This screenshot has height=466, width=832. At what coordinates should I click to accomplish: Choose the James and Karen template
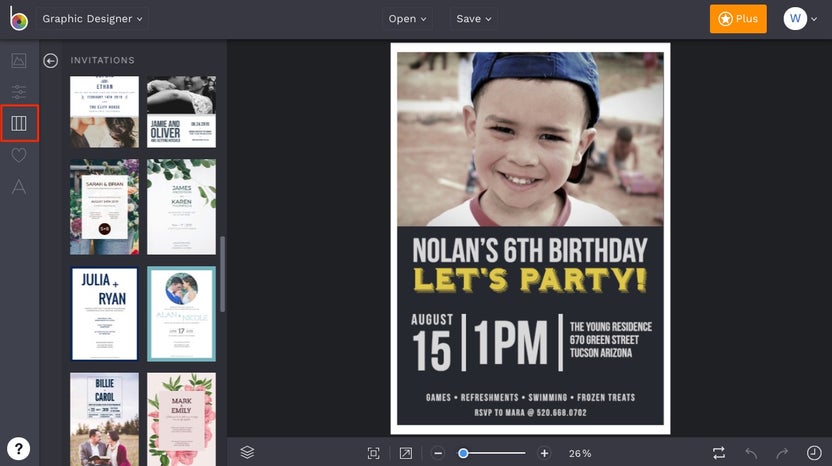click(181, 207)
